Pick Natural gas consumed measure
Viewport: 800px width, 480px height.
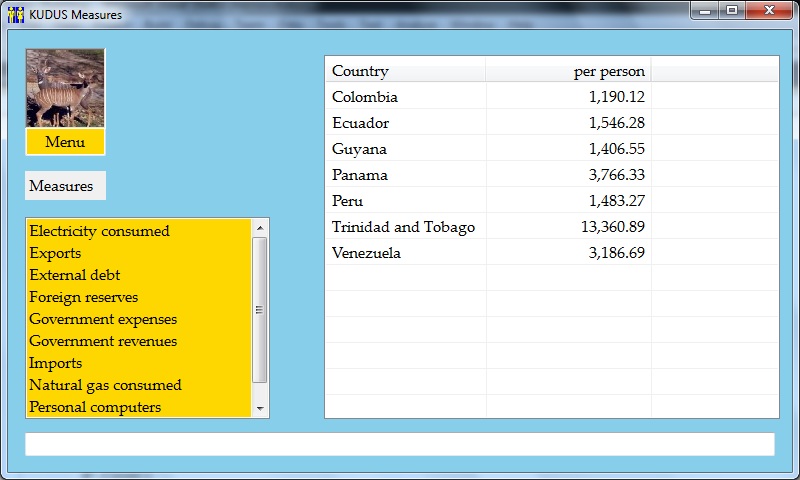pyautogui.click(x=105, y=385)
